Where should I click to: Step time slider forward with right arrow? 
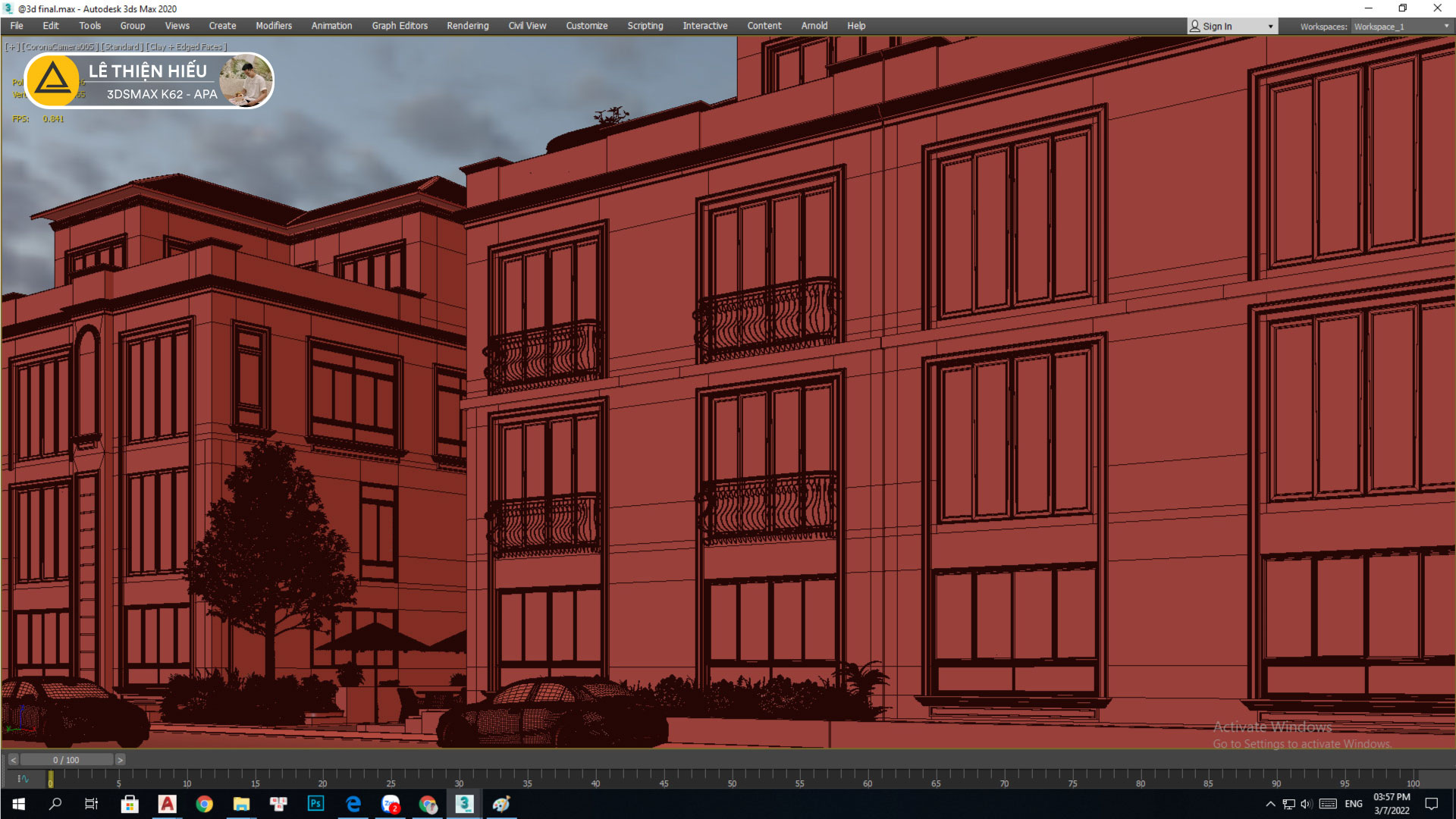pos(120,760)
